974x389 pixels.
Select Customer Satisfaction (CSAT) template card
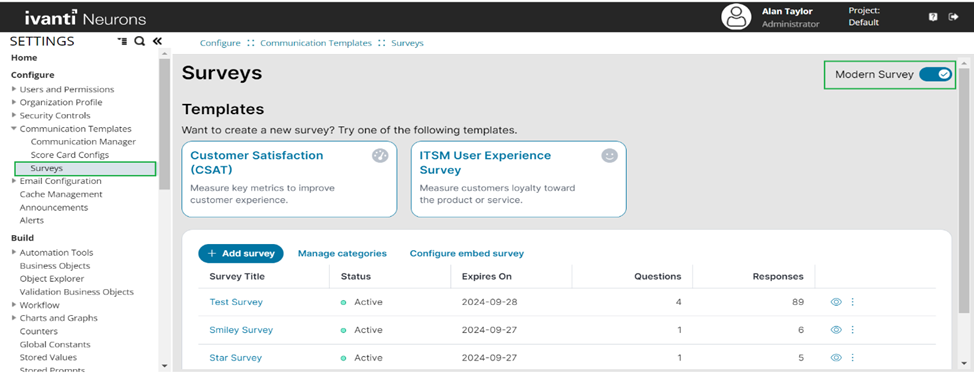pyautogui.click(x=289, y=179)
